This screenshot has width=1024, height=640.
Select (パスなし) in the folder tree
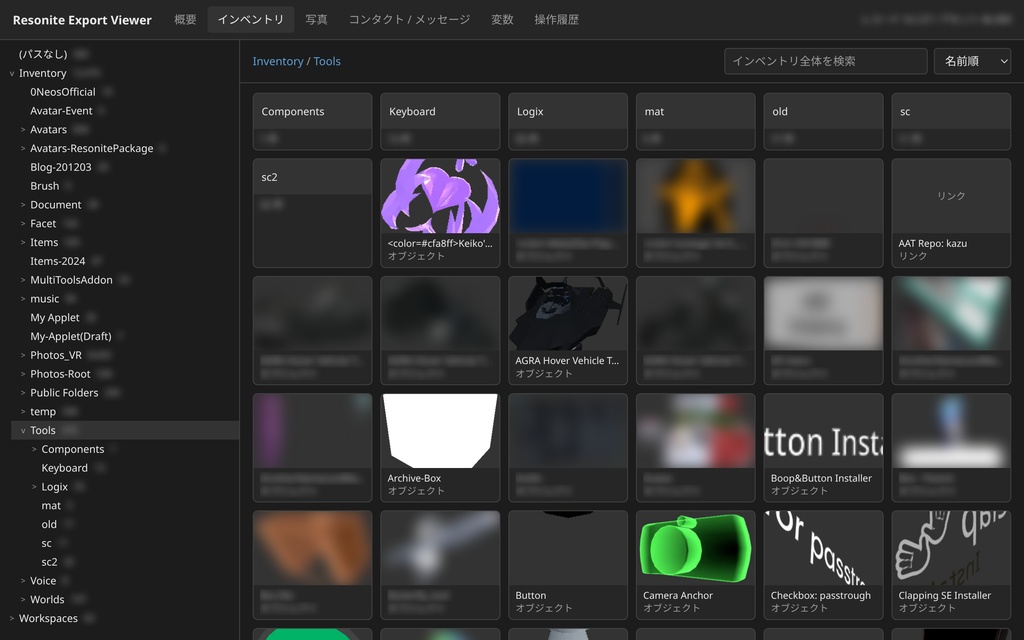(43, 54)
